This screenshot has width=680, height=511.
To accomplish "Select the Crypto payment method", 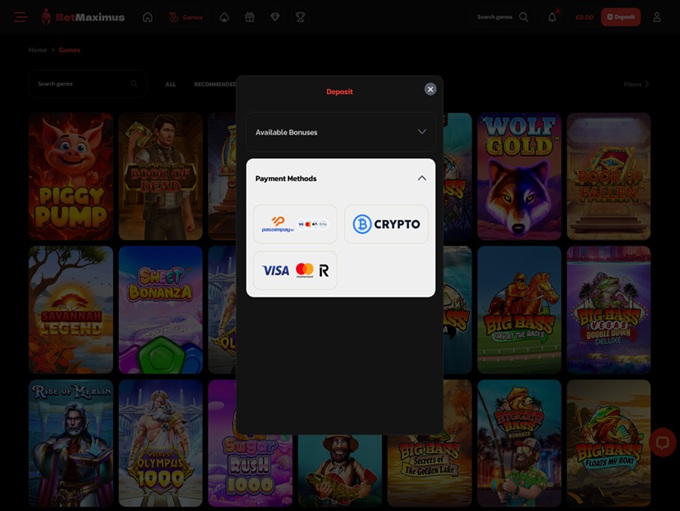I will tap(386, 224).
